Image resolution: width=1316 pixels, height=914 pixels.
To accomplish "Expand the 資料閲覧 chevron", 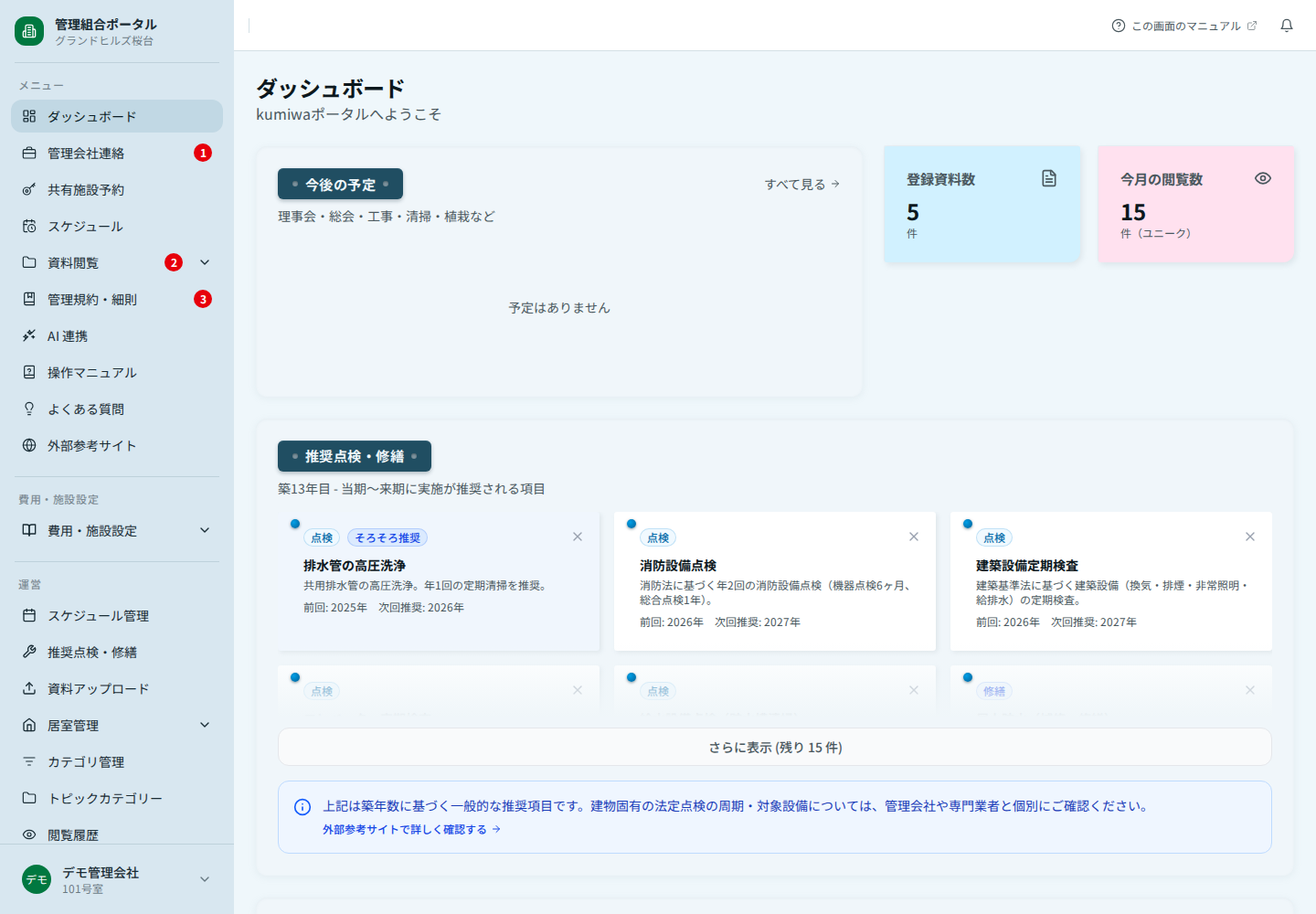I will coord(205,262).
